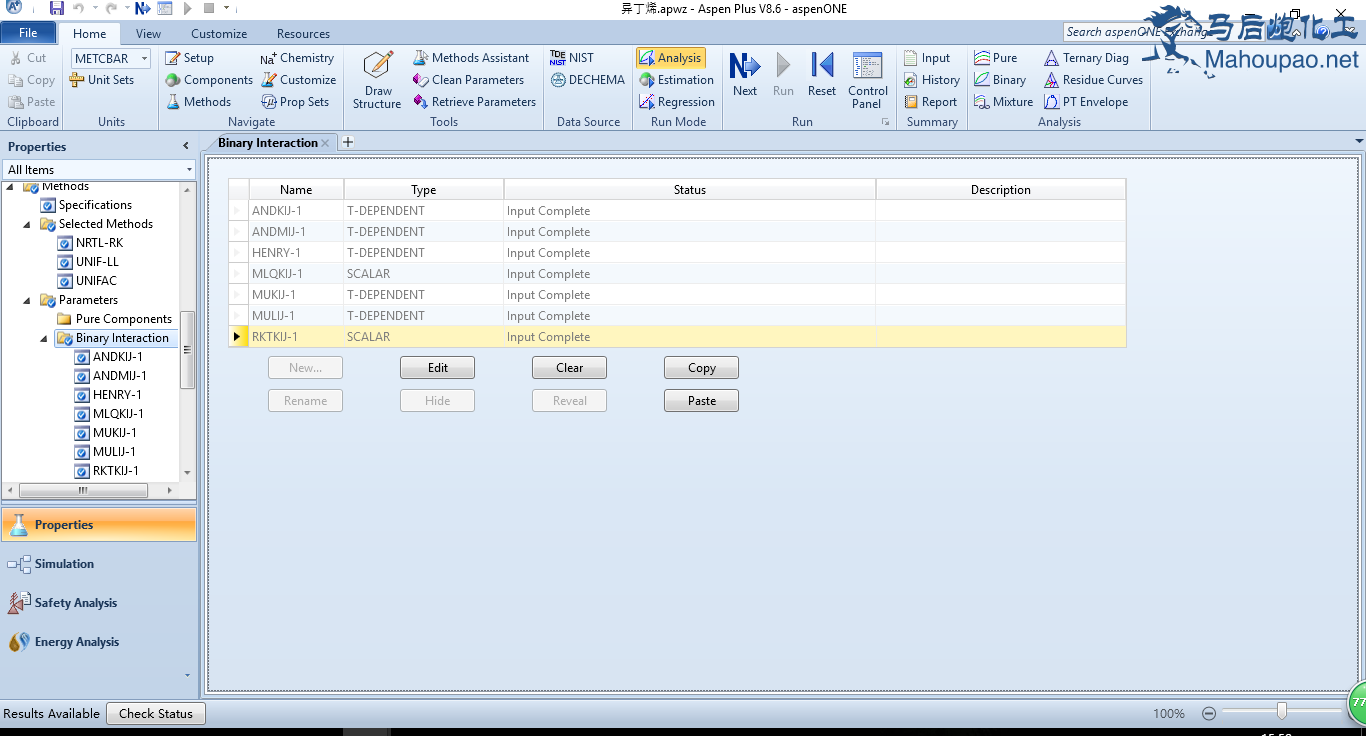
Task: Select NRTL-RK in the tree
Action: click(x=99, y=243)
